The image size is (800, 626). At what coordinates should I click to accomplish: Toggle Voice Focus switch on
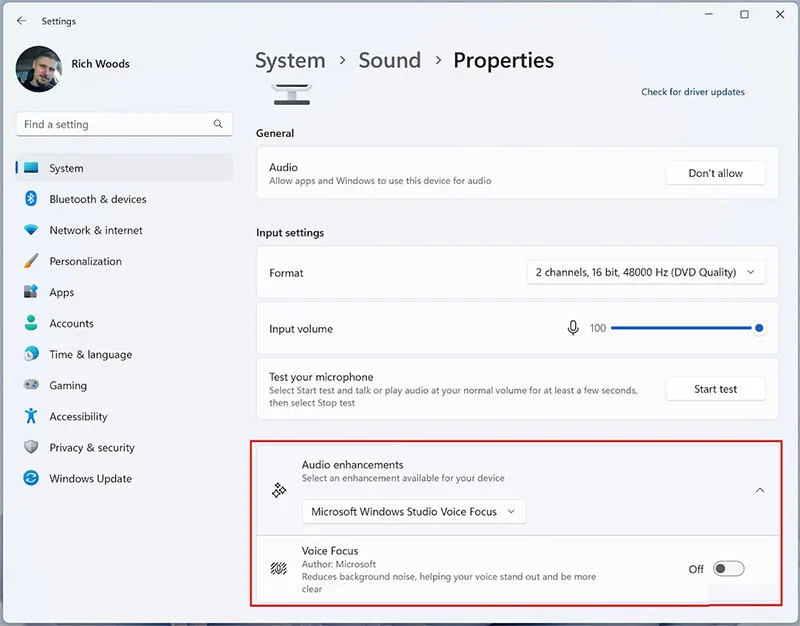(729, 568)
